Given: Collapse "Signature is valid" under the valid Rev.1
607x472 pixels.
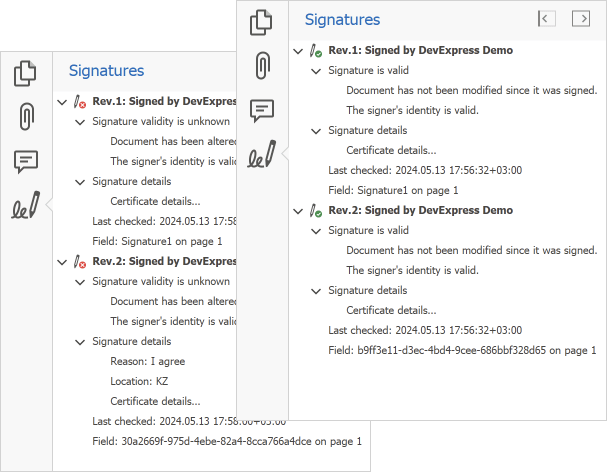Looking at the screenshot, I should tap(317, 71).
